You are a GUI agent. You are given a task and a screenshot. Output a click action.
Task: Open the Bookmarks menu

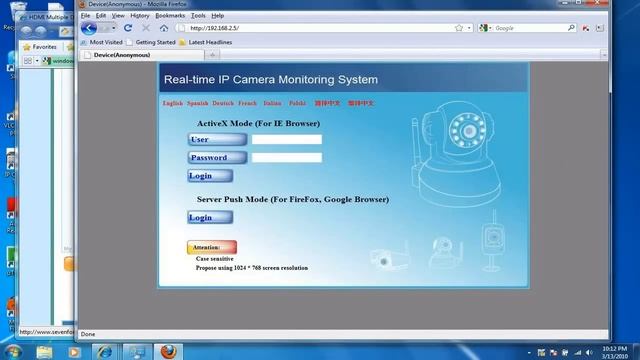pyautogui.click(x=170, y=16)
